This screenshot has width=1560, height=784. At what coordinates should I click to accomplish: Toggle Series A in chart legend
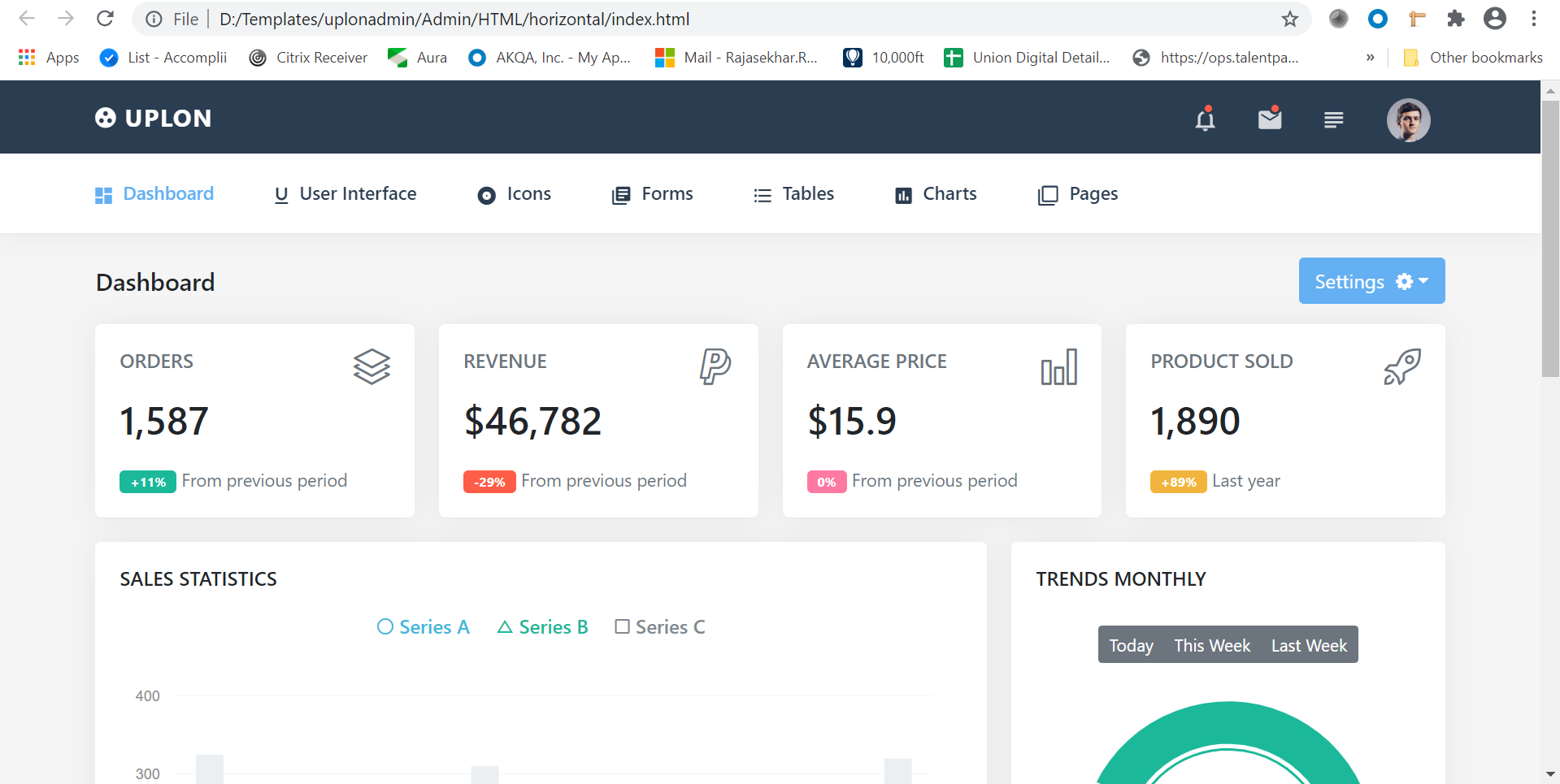point(424,627)
